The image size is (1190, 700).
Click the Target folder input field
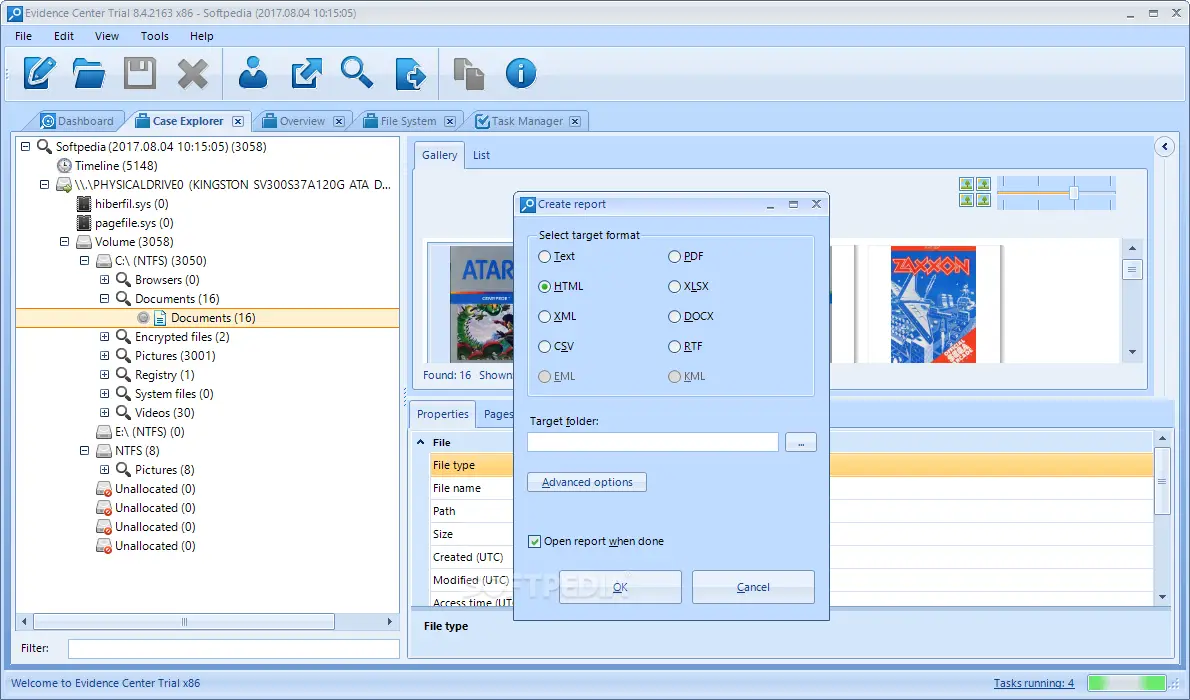653,442
